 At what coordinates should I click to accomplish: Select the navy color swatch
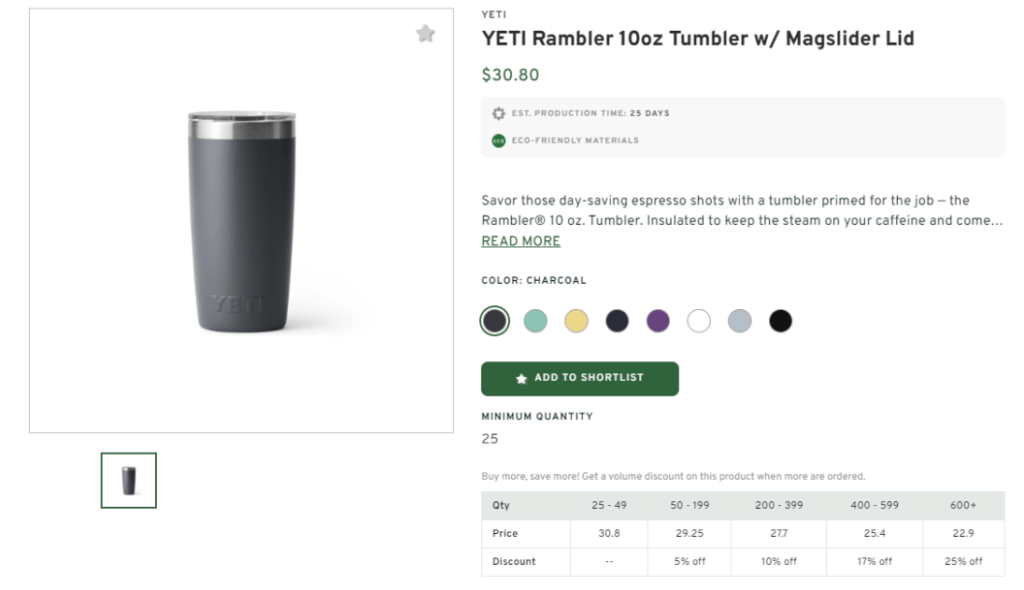(x=617, y=320)
